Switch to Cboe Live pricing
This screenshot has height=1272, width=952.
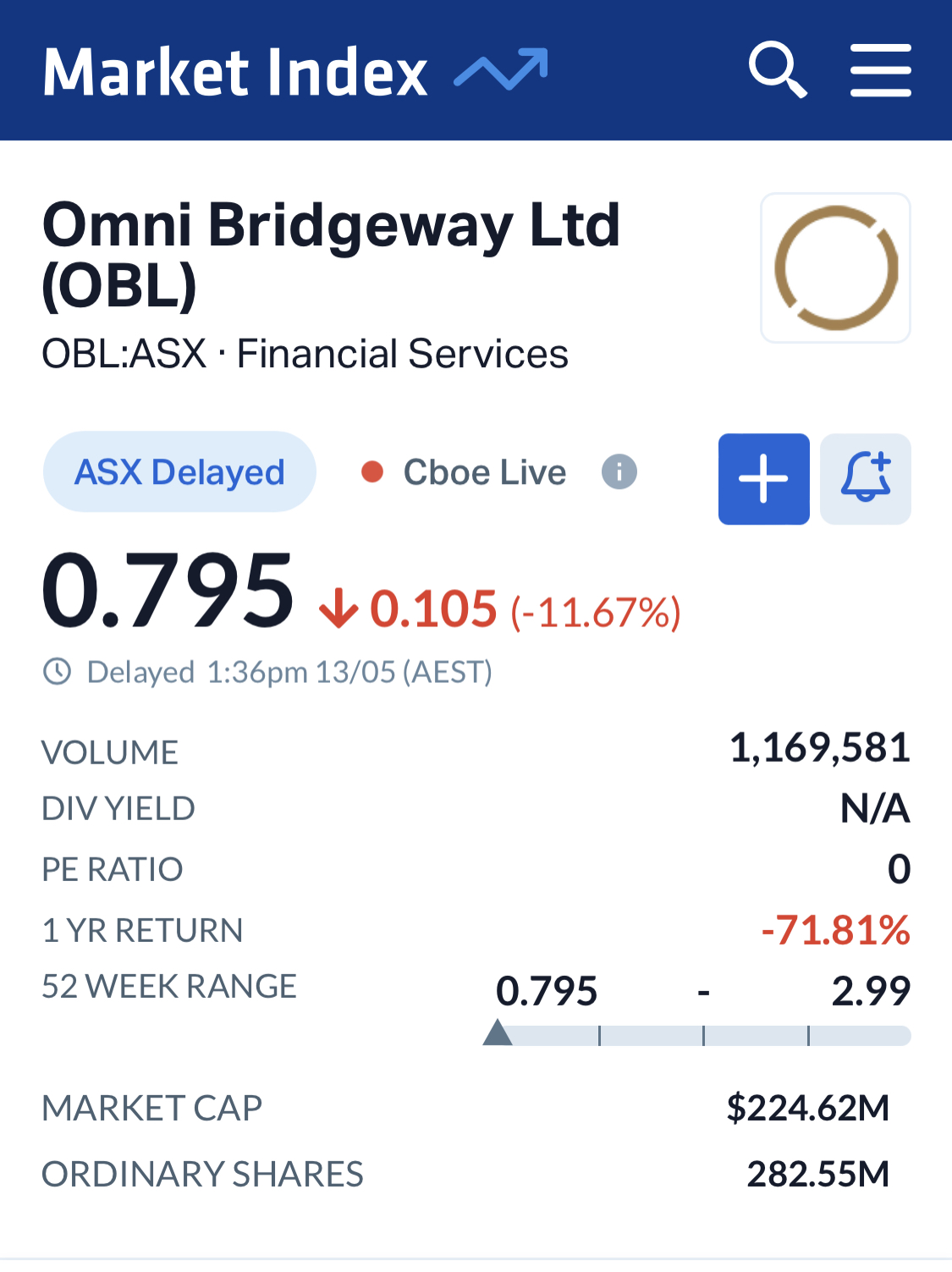[484, 472]
